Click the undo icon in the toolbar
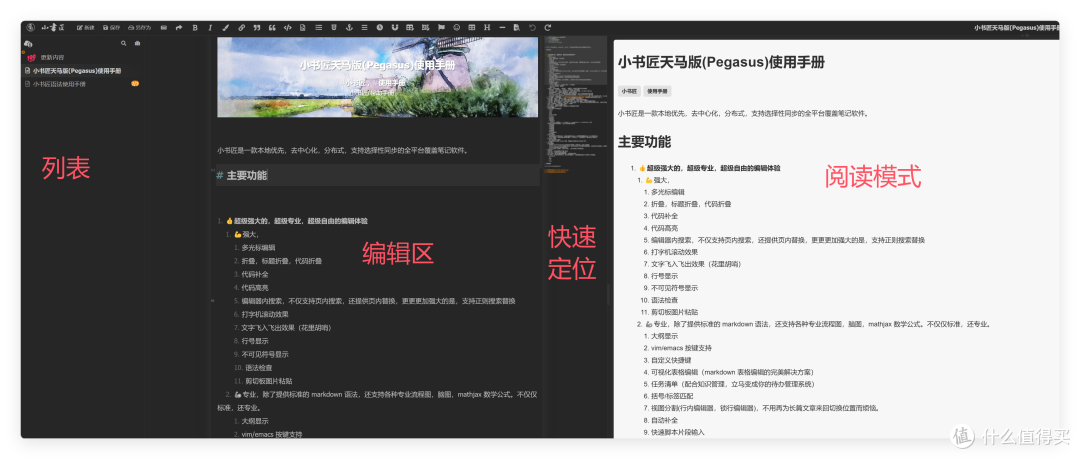Screen dimensions: 1080x459 532,28
